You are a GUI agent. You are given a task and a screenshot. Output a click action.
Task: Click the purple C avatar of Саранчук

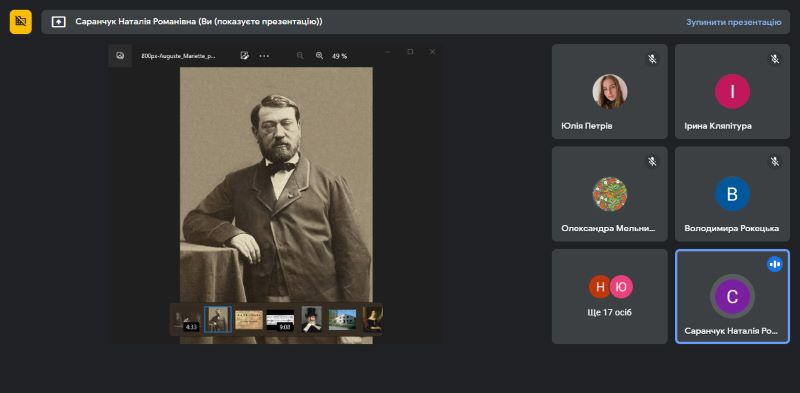[732, 297]
